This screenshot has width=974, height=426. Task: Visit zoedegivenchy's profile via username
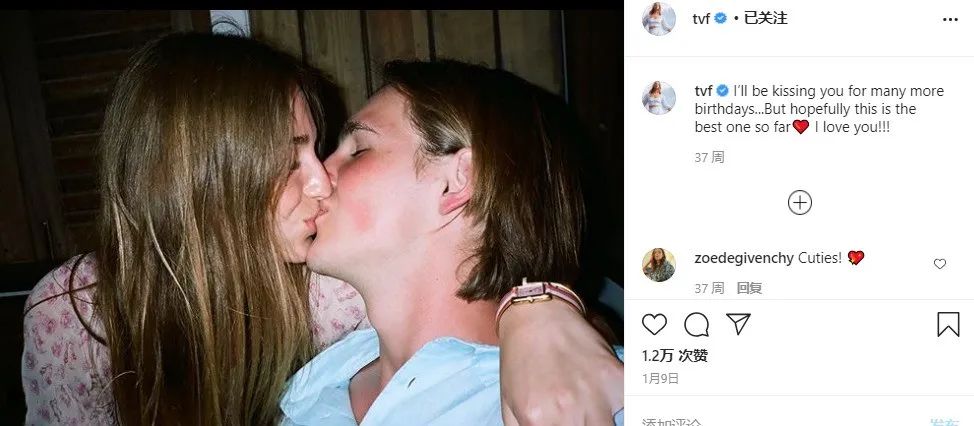point(744,258)
